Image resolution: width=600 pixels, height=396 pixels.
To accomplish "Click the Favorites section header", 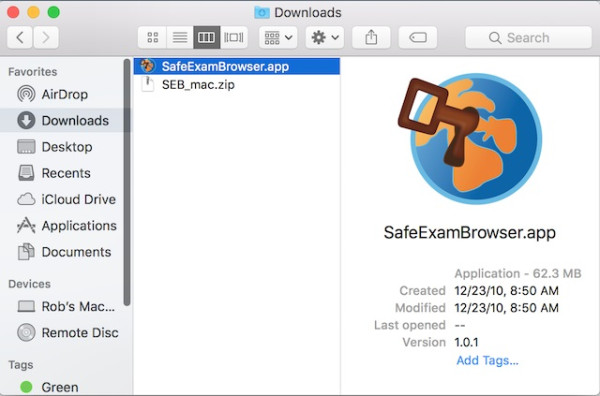I will click(x=33, y=72).
